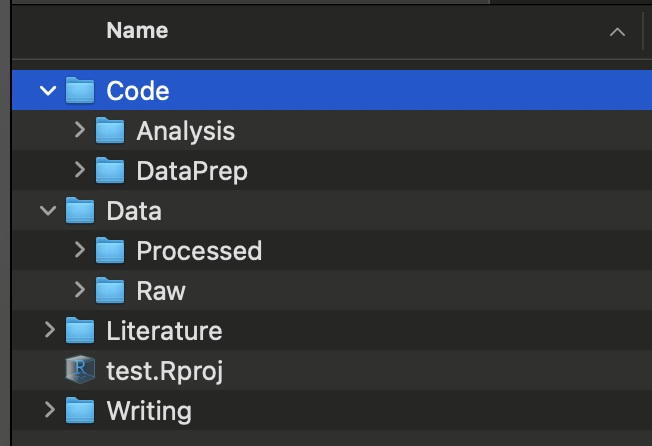Click the Analysis folder icon

point(110,131)
